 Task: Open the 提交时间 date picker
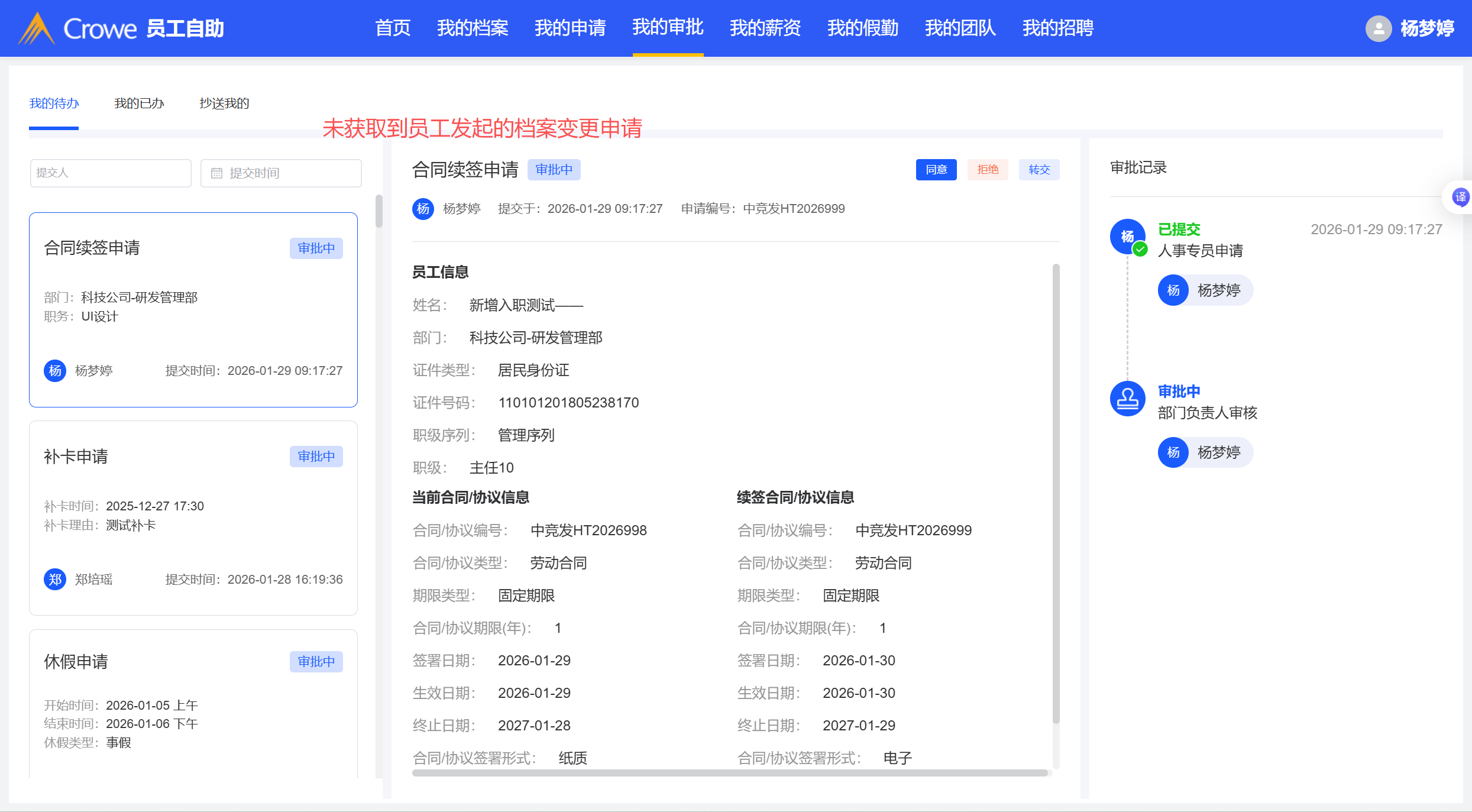coord(282,173)
